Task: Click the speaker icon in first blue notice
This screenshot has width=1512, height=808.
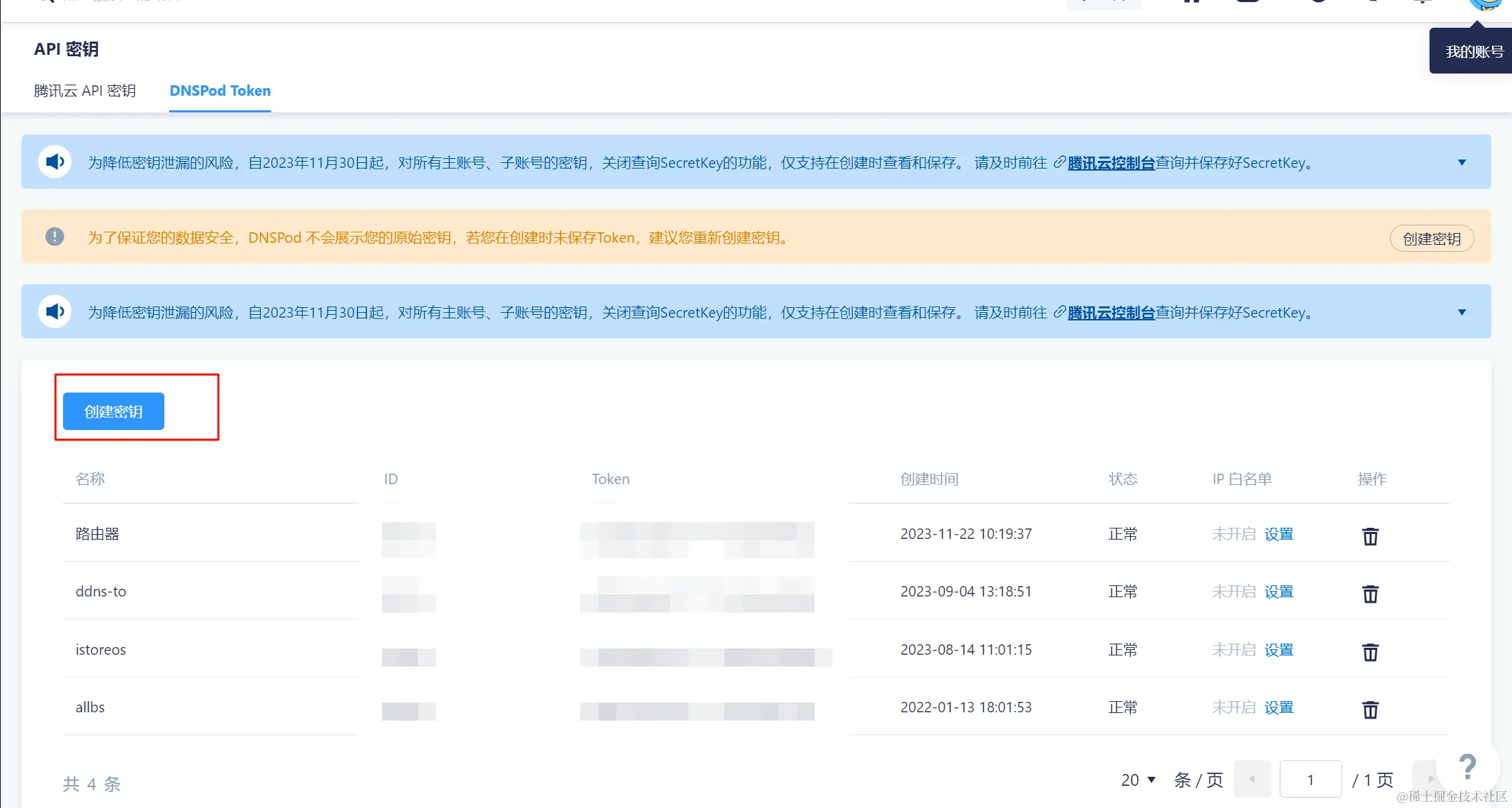Action: pyautogui.click(x=55, y=162)
